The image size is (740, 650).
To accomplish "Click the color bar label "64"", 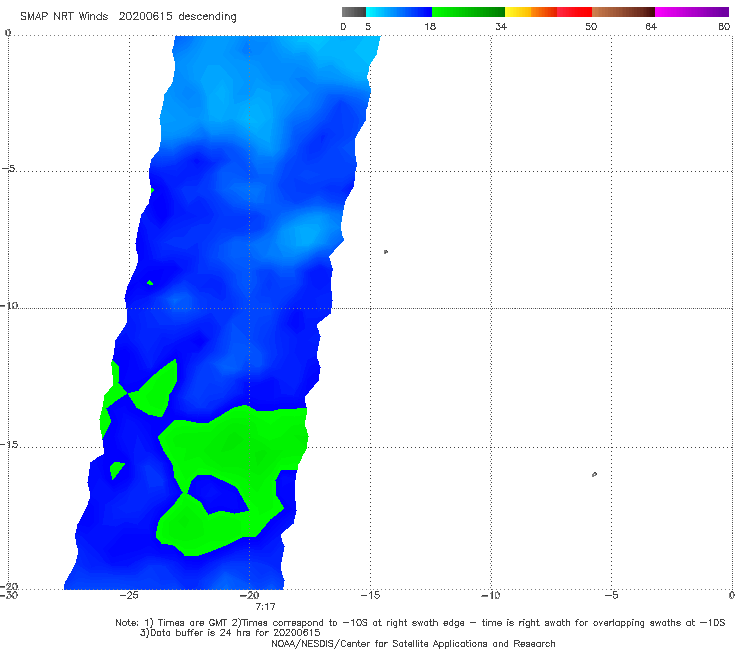I will pyautogui.click(x=651, y=27).
